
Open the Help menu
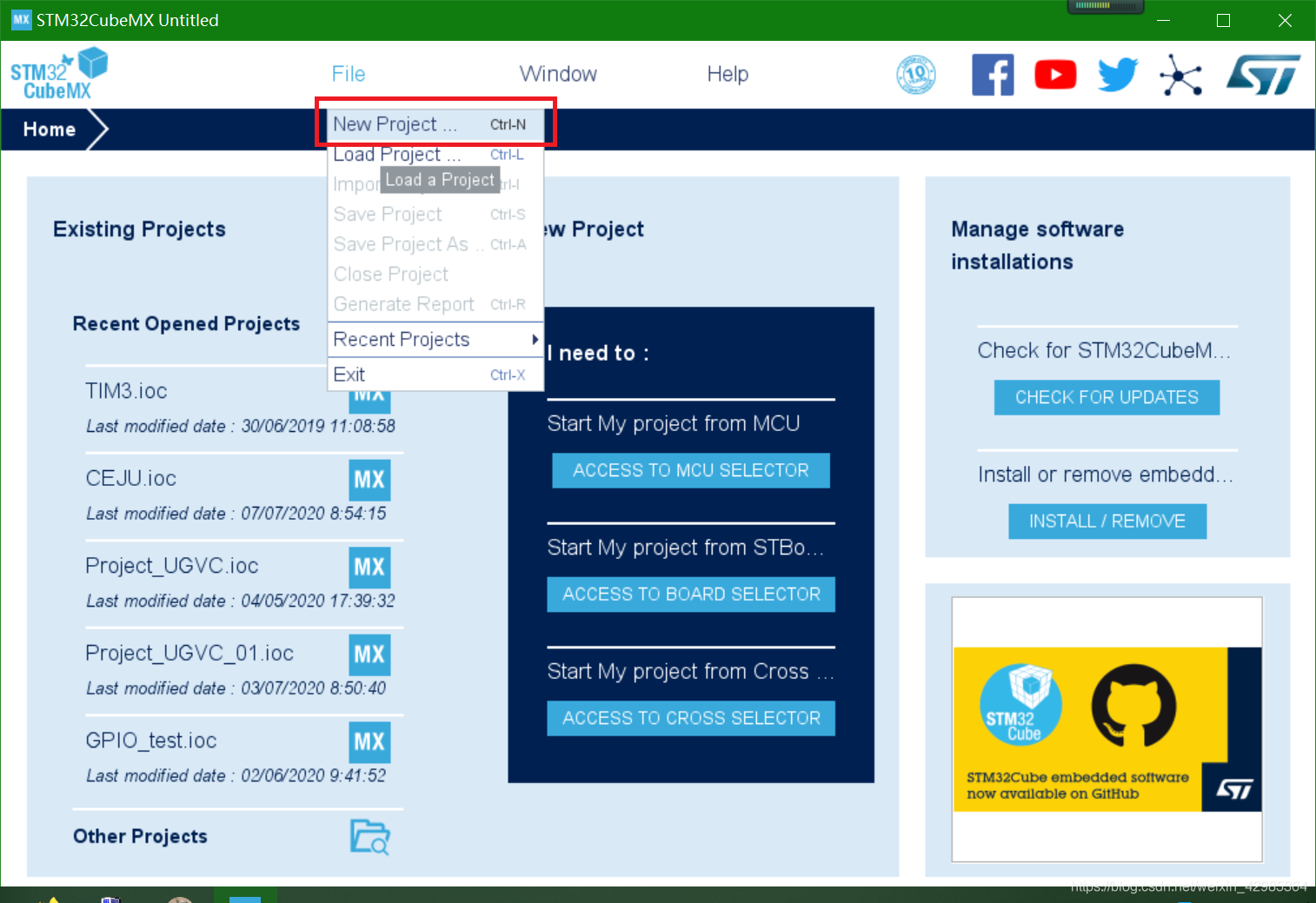pyautogui.click(x=728, y=74)
